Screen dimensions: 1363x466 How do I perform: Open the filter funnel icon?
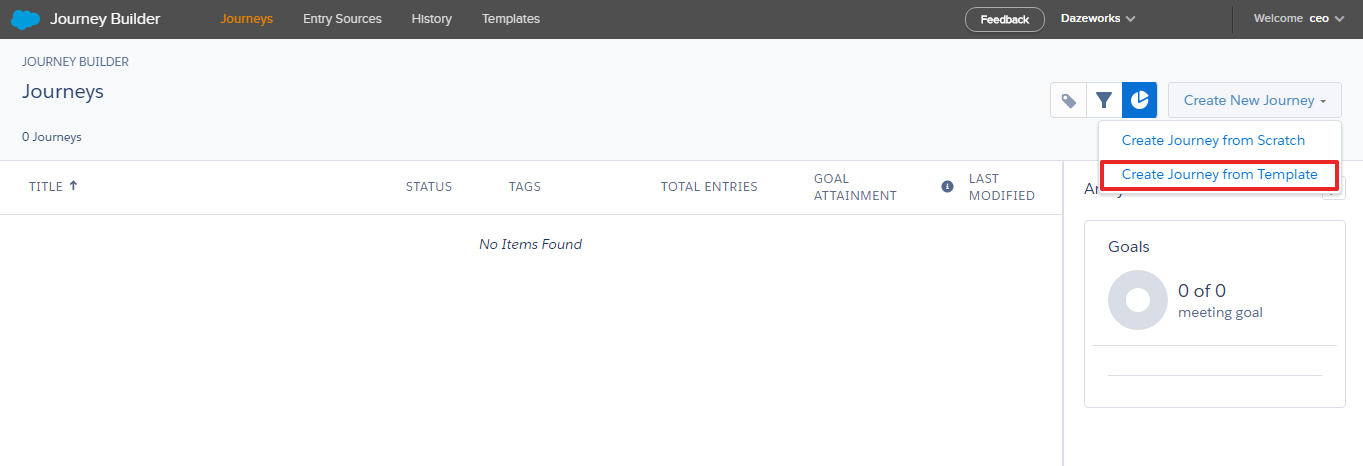[x=1104, y=100]
